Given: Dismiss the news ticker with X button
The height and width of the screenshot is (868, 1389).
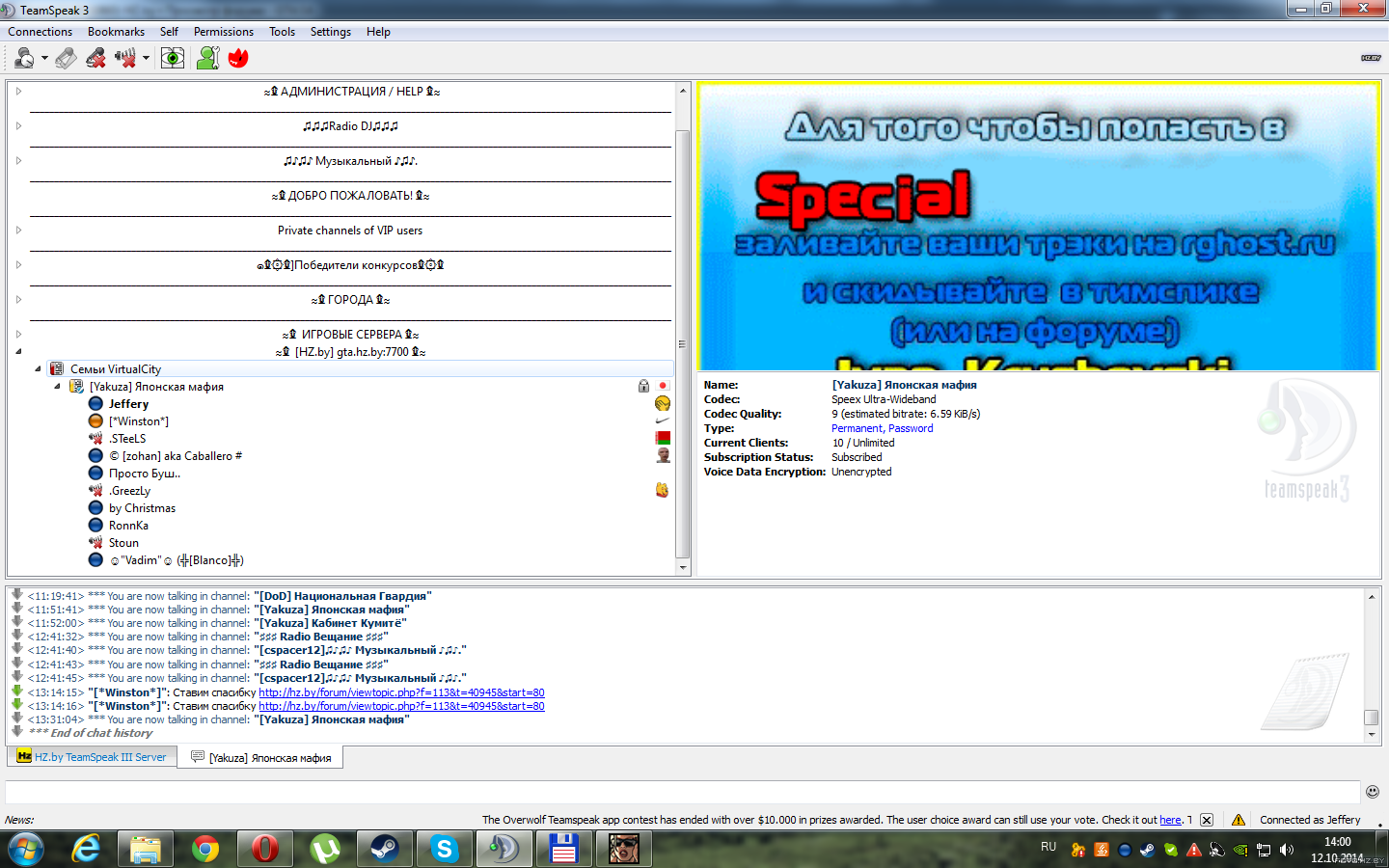Looking at the screenshot, I should point(1207,820).
